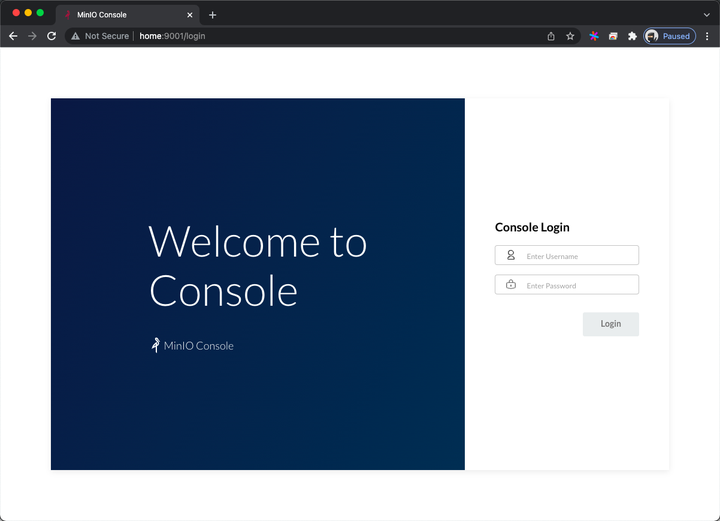Open the Paused profile menu
720x521 pixels.
coord(669,36)
